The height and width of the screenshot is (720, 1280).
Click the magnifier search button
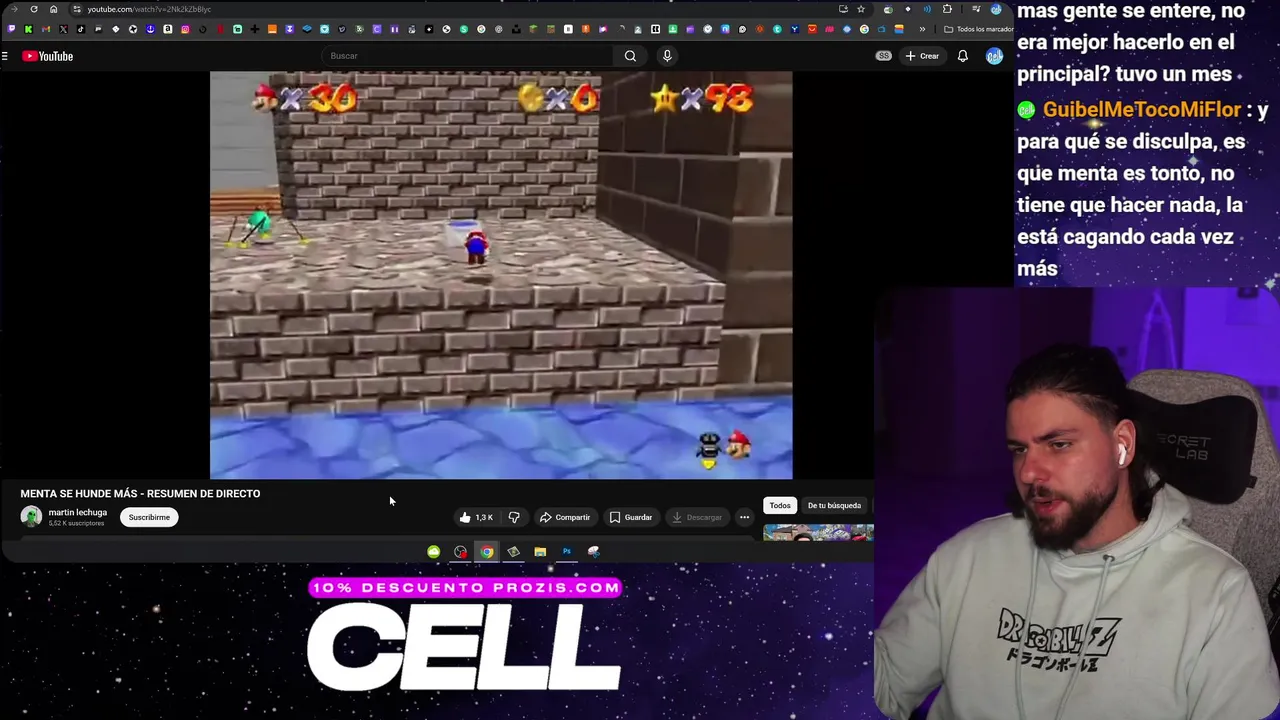pyautogui.click(x=630, y=56)
